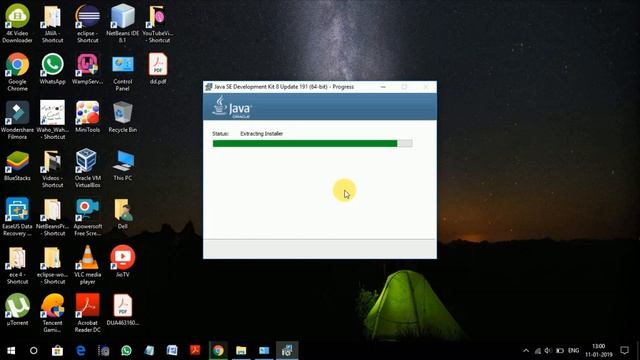Screen dimensions: 640x360
Task: Click the Java installer title bar icon
Action: pyautogui.click(x=209, y=87)
